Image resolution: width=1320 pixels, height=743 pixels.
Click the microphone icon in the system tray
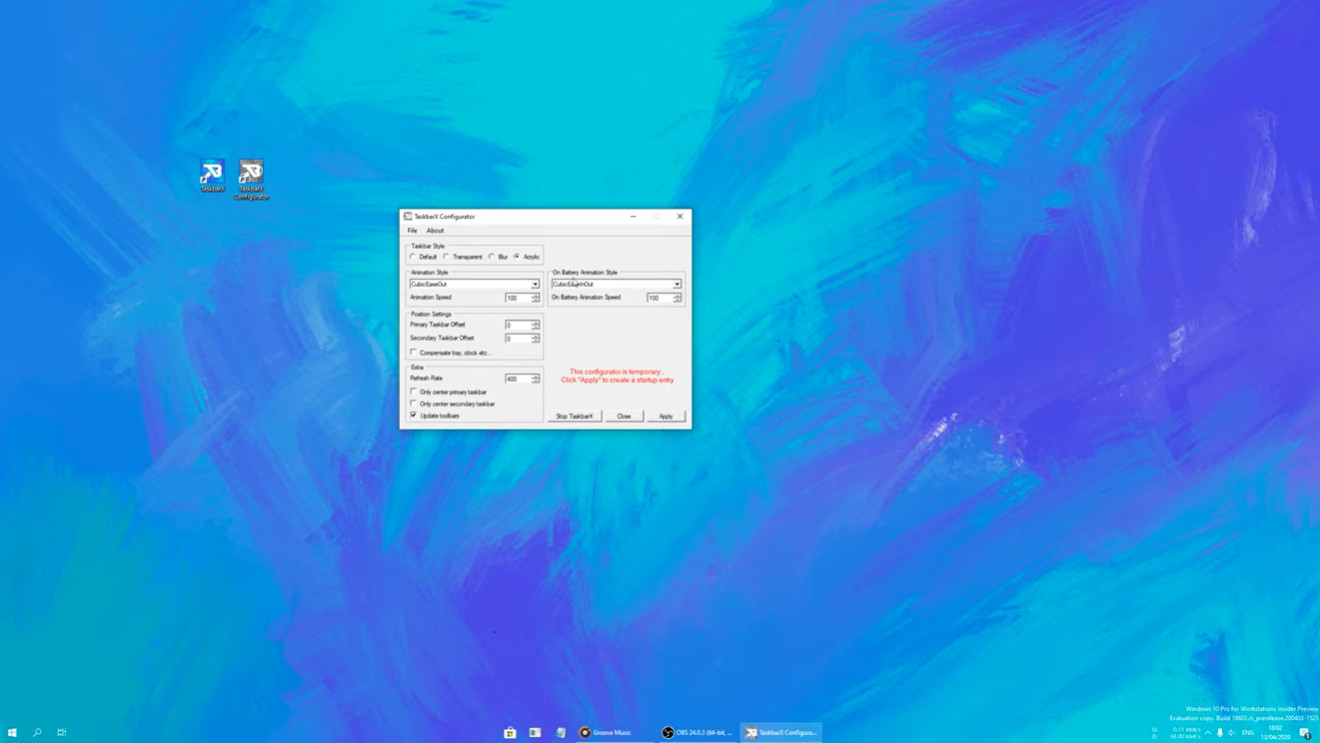coord(1220,732)
